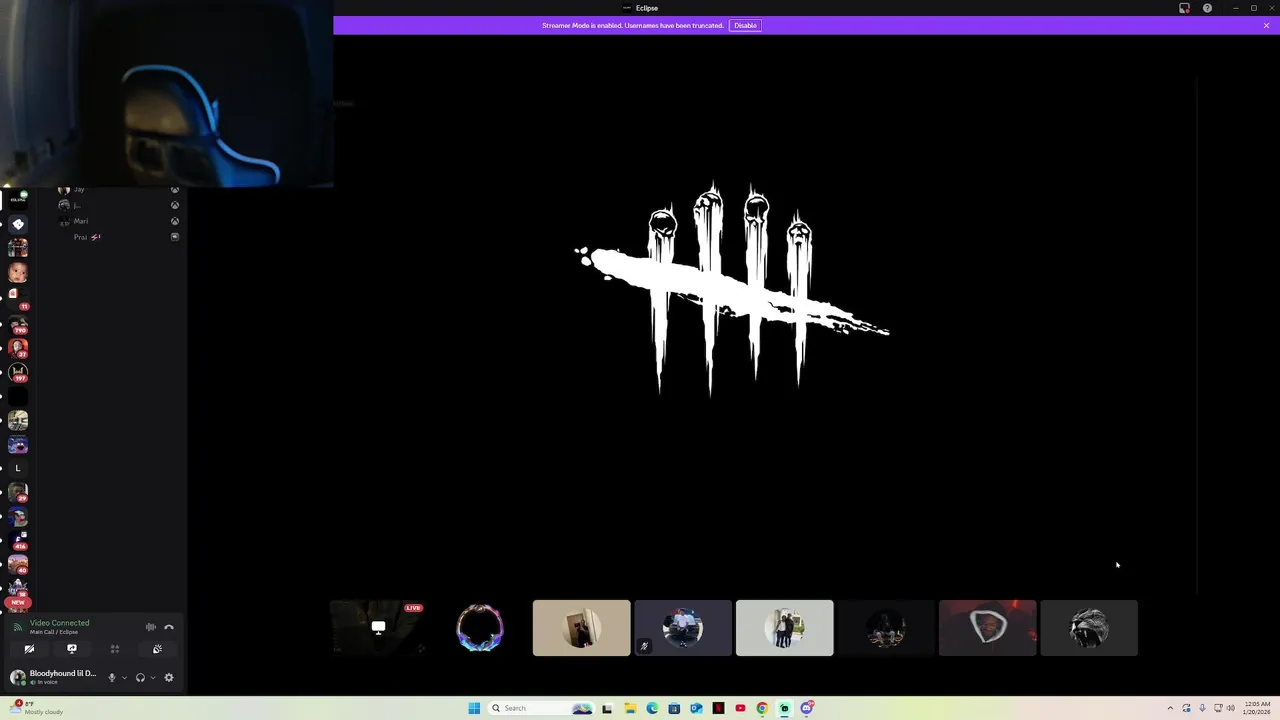Open the Windows Start menu
This screenshot has height=720, width=1280.
pyautogui.click(x=474, y=708)
